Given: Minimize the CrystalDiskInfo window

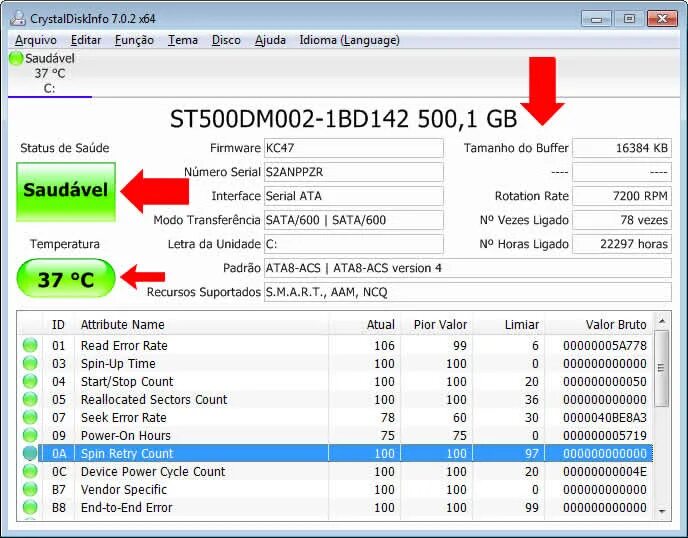Looking at the screenshot, I should click(x=596, y=19).
